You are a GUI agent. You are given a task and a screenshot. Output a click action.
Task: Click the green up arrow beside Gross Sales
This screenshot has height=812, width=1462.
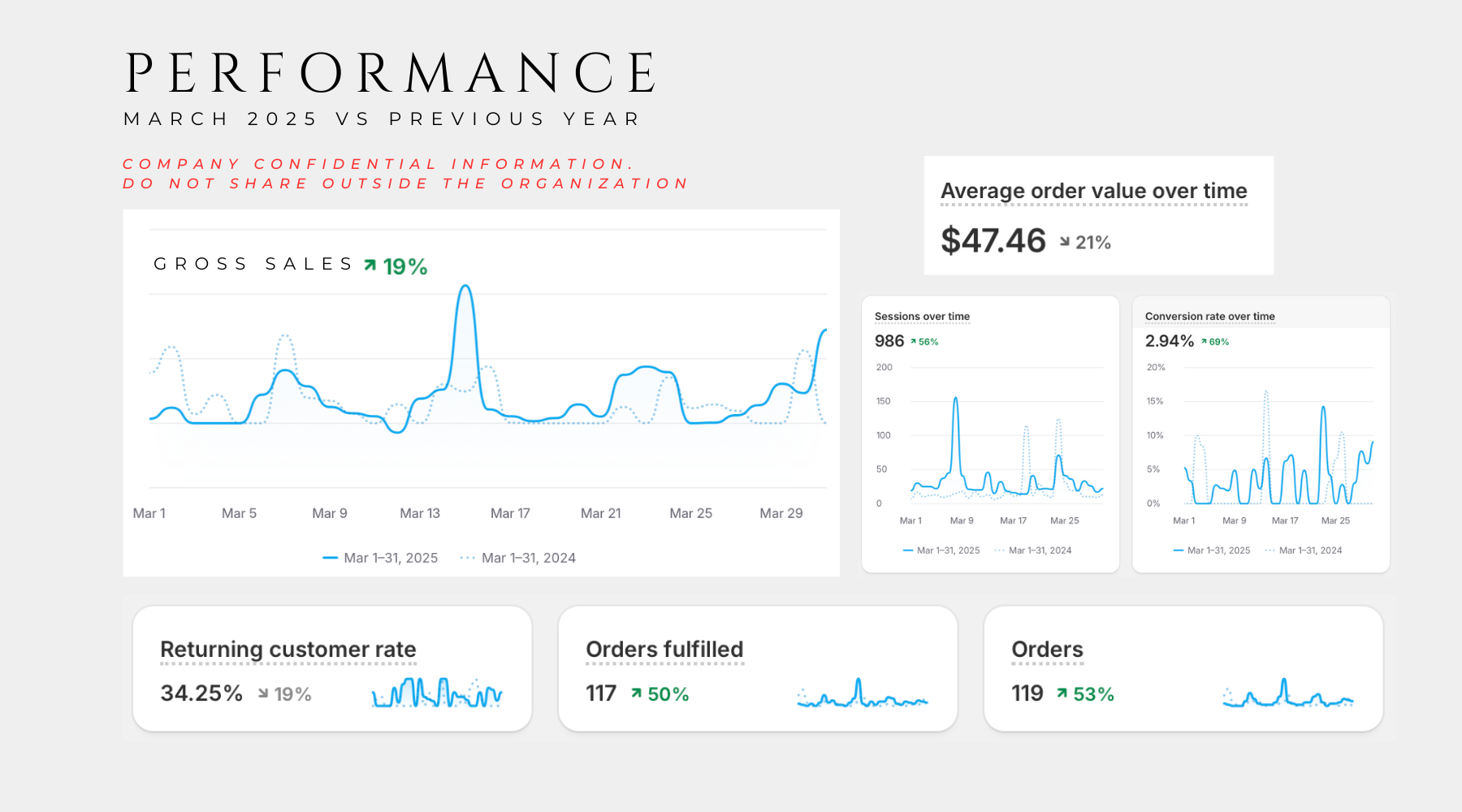pyautogui.click(x=370, y=266)
